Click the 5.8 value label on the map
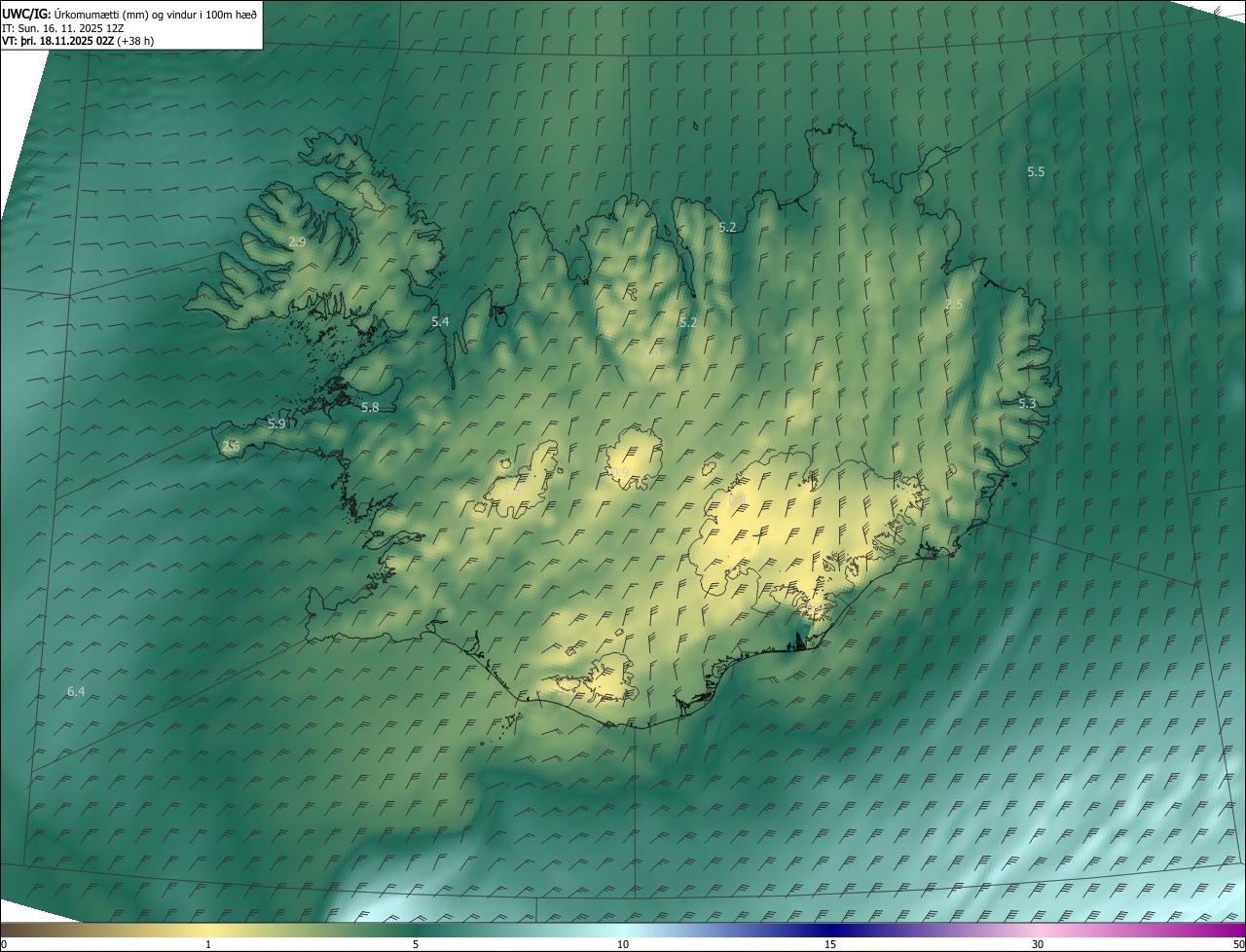 pyautogui.click(x=370, y=408)
